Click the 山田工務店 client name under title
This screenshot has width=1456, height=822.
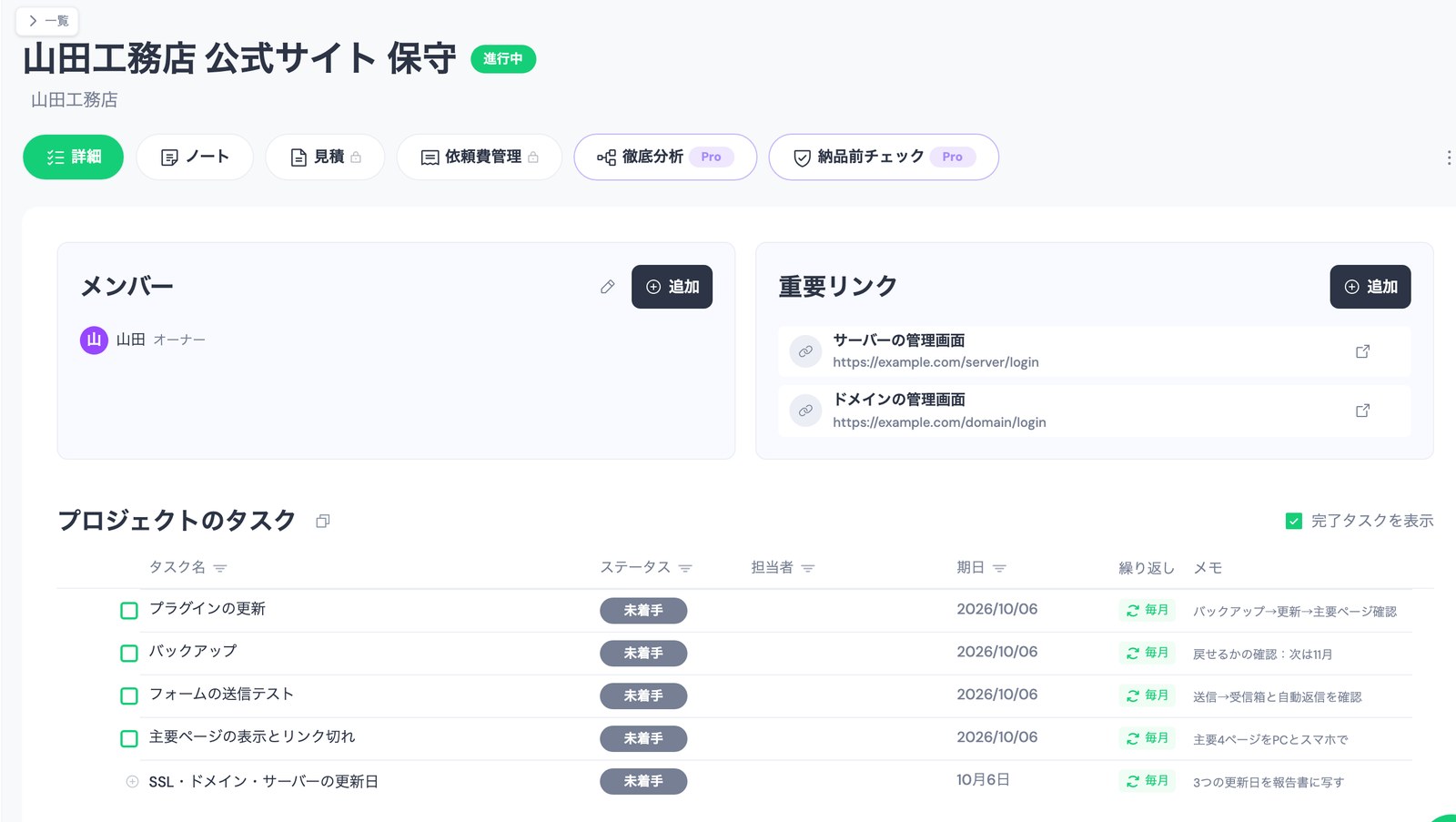(75, 100)
